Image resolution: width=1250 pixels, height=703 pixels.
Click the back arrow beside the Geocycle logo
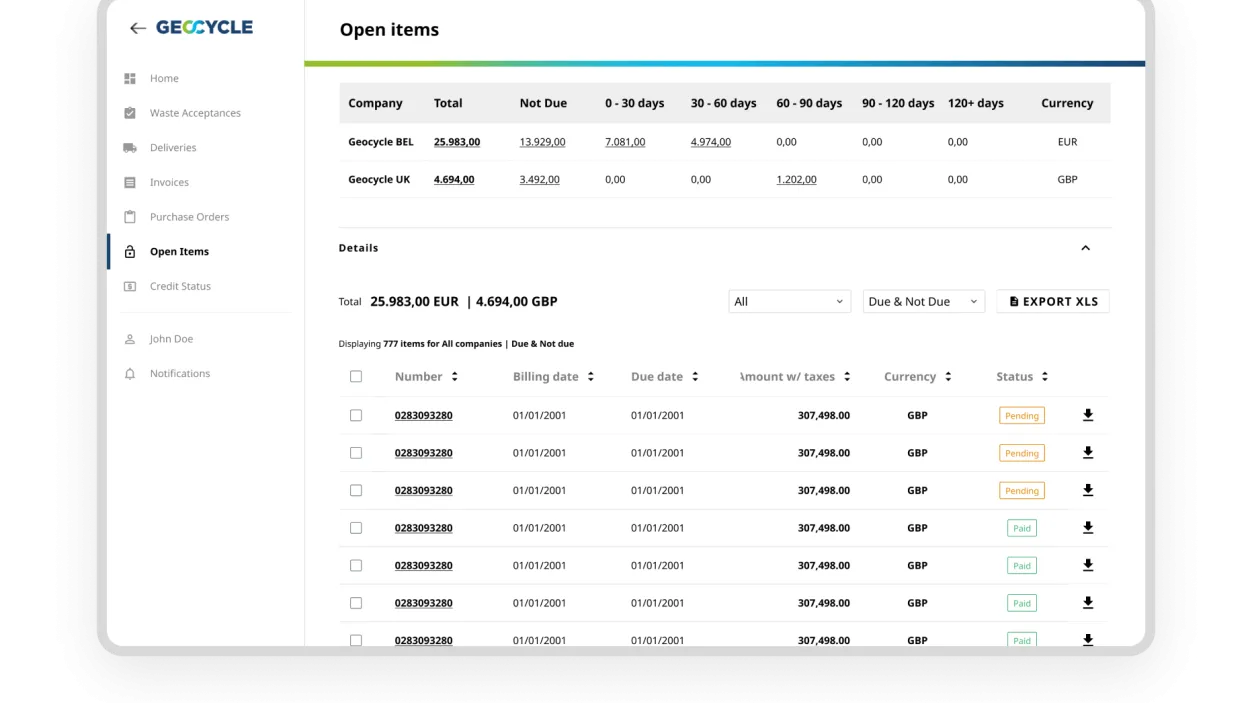click(138, 28)
